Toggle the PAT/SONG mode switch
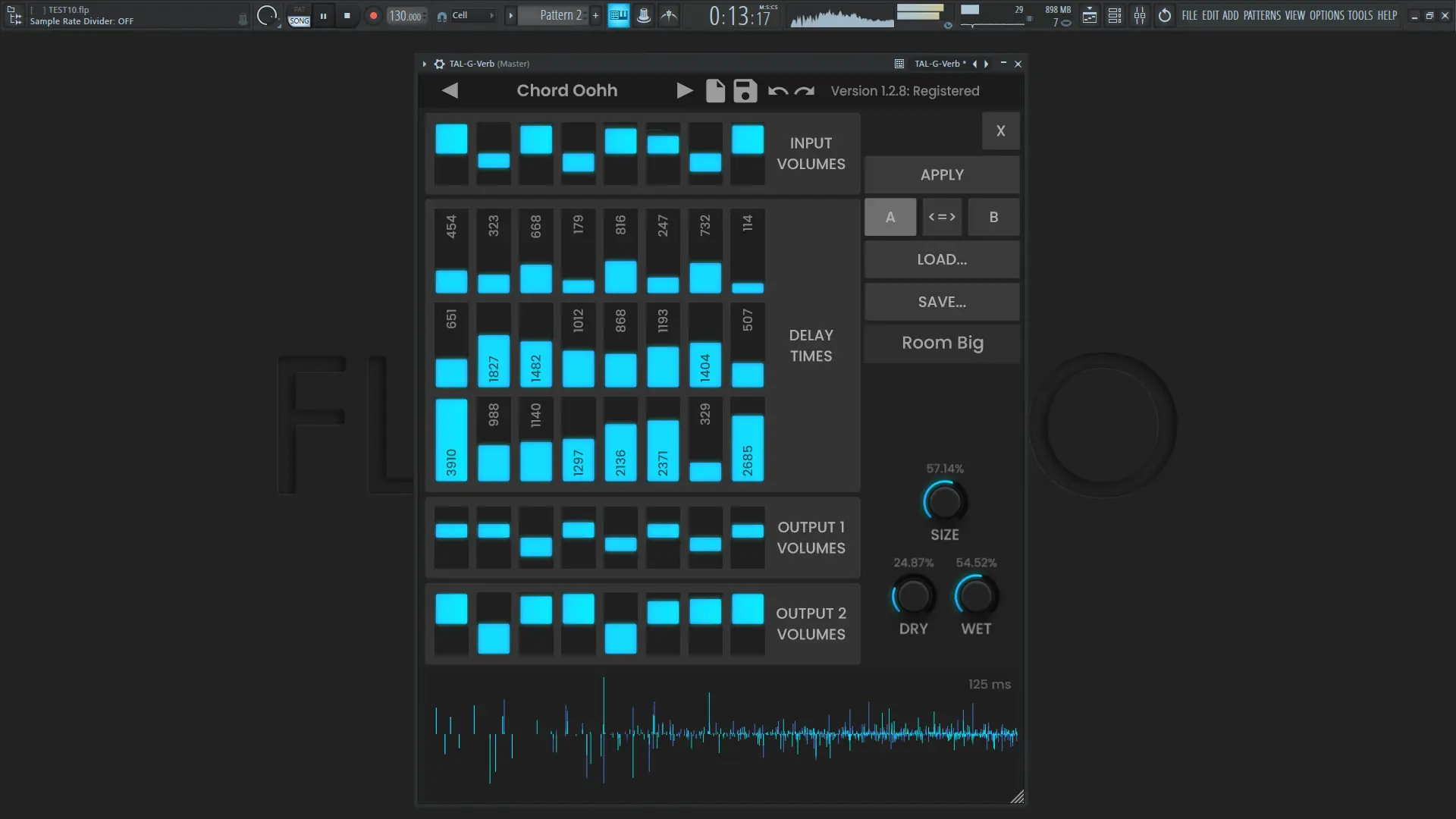Image resolution: width=1456 pixels, height=819 pixels. click(299, 16)
